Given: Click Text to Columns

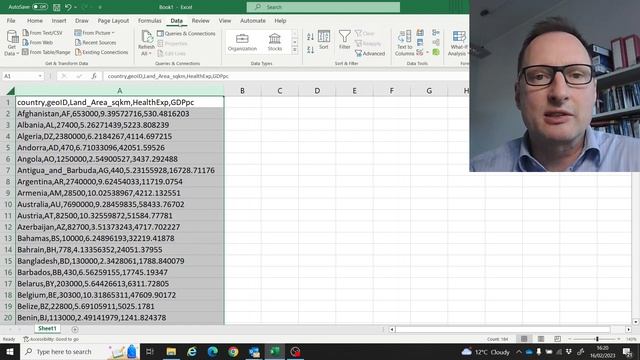Looking at the screenshot, I should pyautogui.click(x=404, y=43).
